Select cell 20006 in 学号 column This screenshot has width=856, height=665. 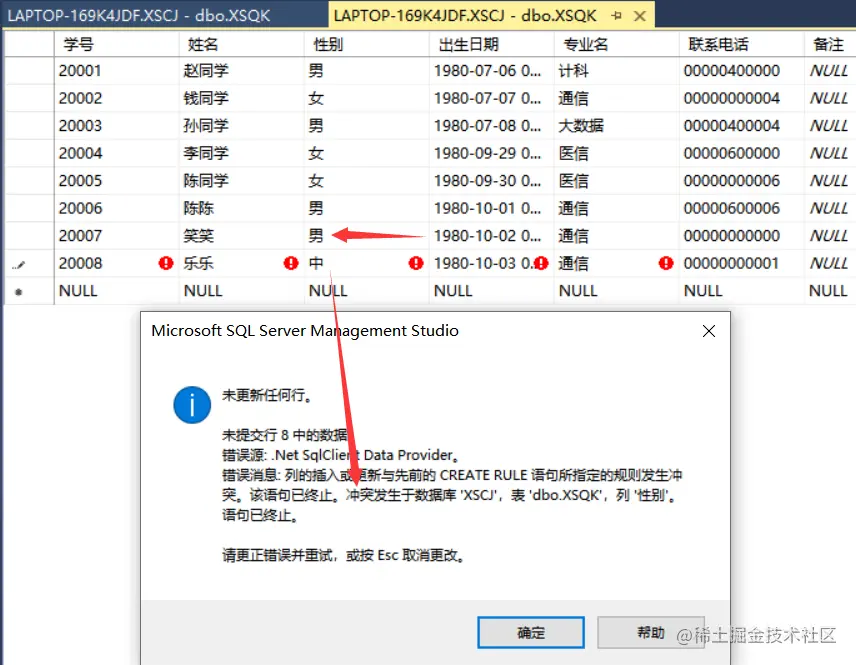coord(117,208)
